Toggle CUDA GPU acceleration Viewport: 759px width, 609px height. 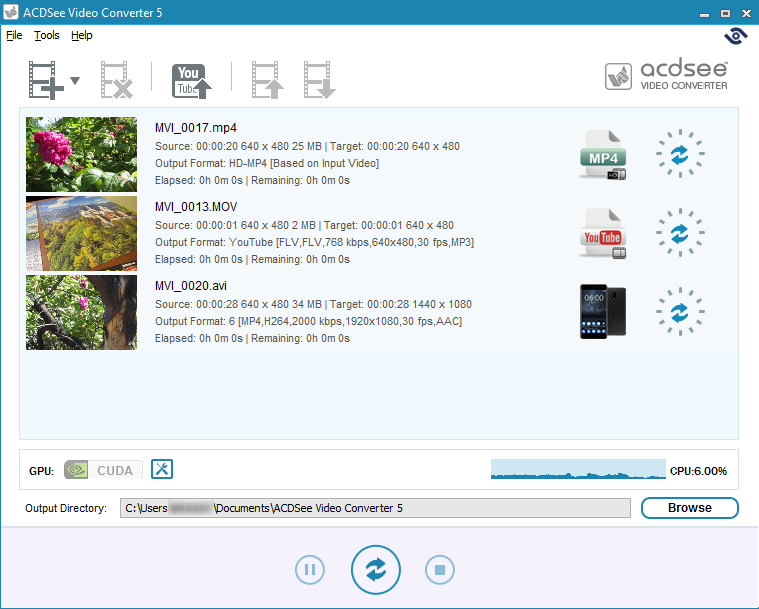pos(103,470)
